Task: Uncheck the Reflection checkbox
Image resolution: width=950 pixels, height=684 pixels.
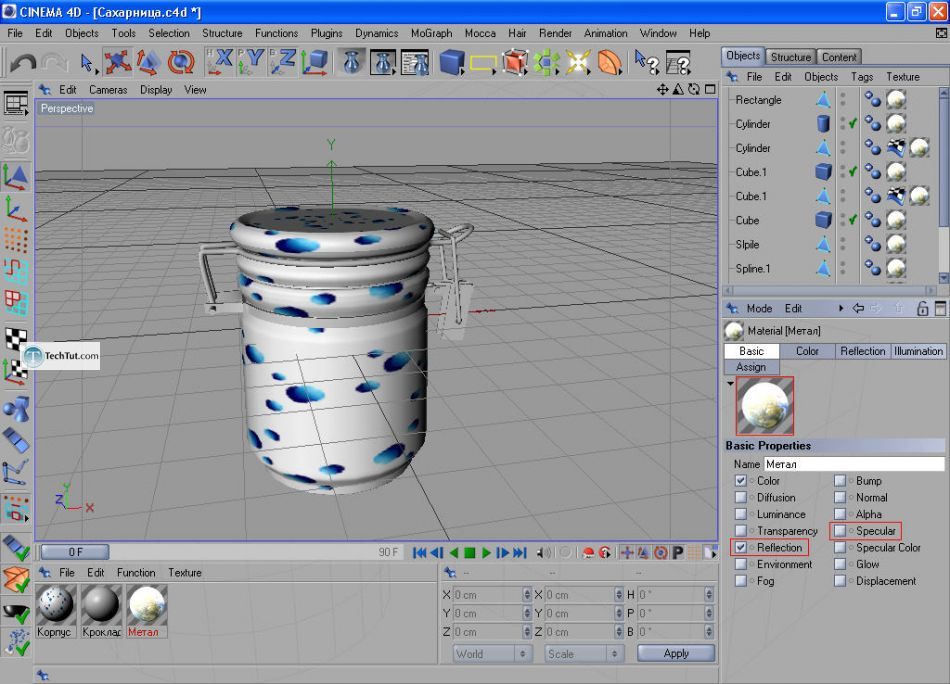Action: click(x=741, y=548)
